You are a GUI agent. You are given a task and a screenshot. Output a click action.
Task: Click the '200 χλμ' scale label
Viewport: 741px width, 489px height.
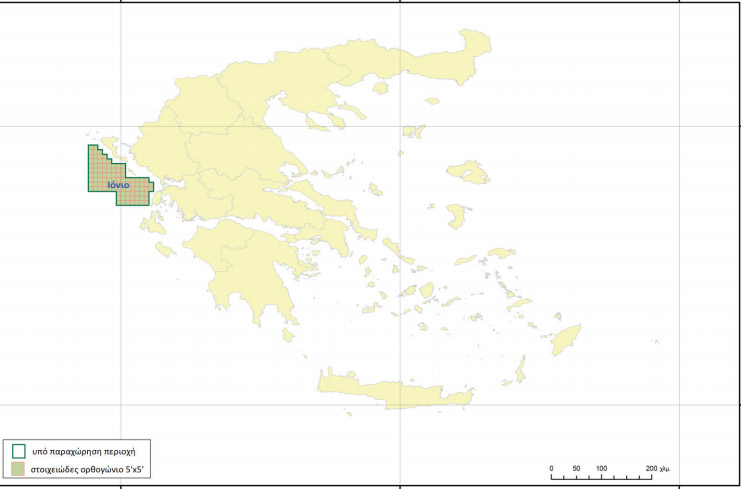tap(658, 468)
